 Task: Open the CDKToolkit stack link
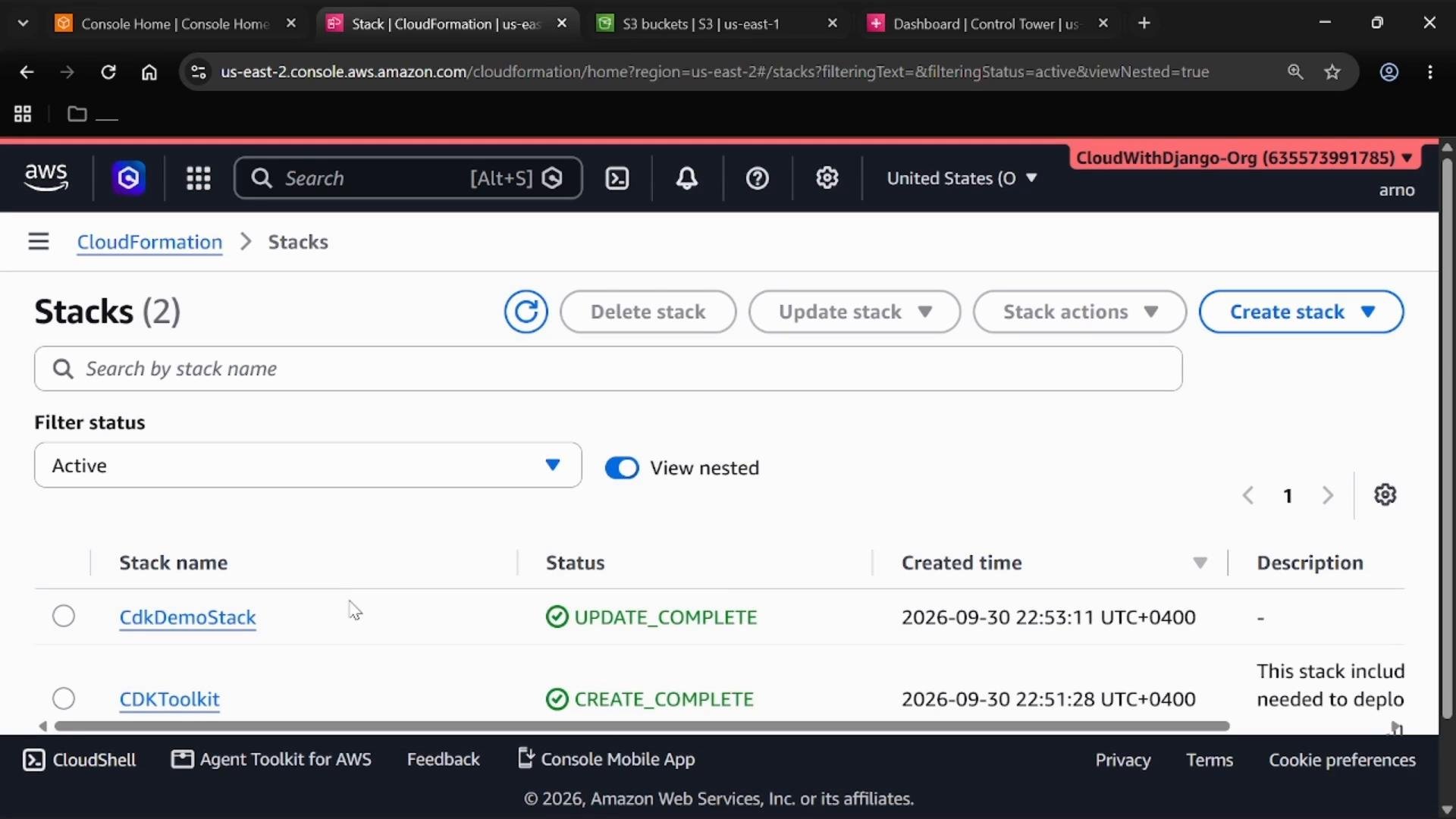[x=169, y=699]
